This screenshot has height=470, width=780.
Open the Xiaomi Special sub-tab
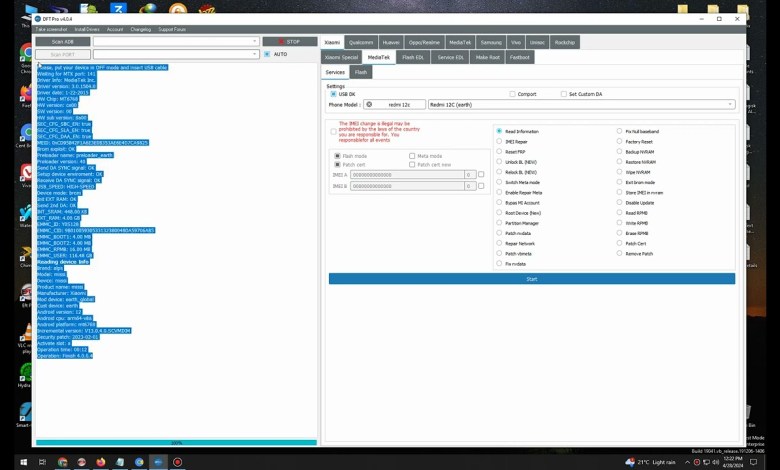pos(341,57)
